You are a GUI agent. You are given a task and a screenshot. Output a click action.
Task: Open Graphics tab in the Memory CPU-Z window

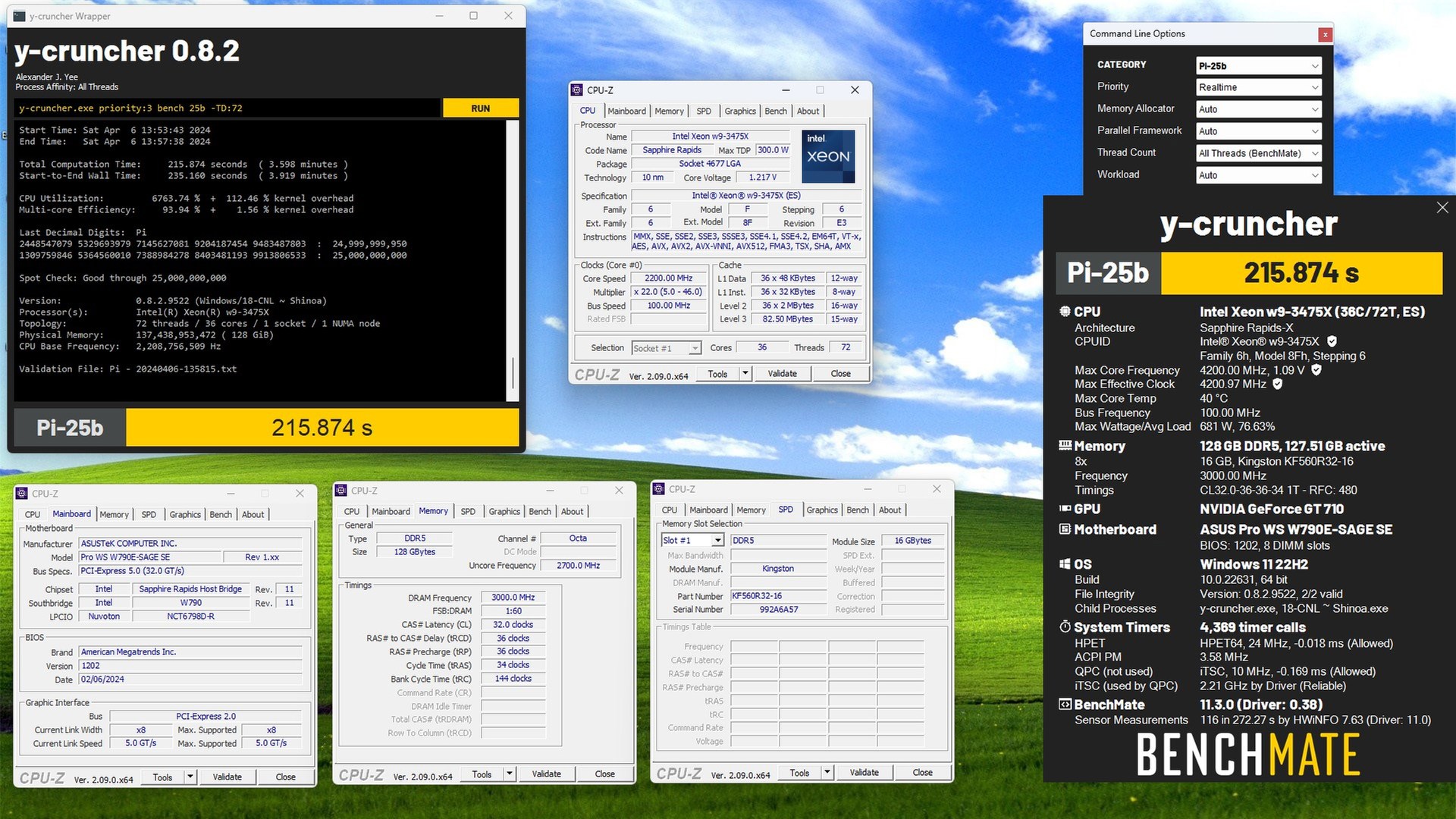coord(504,511)
